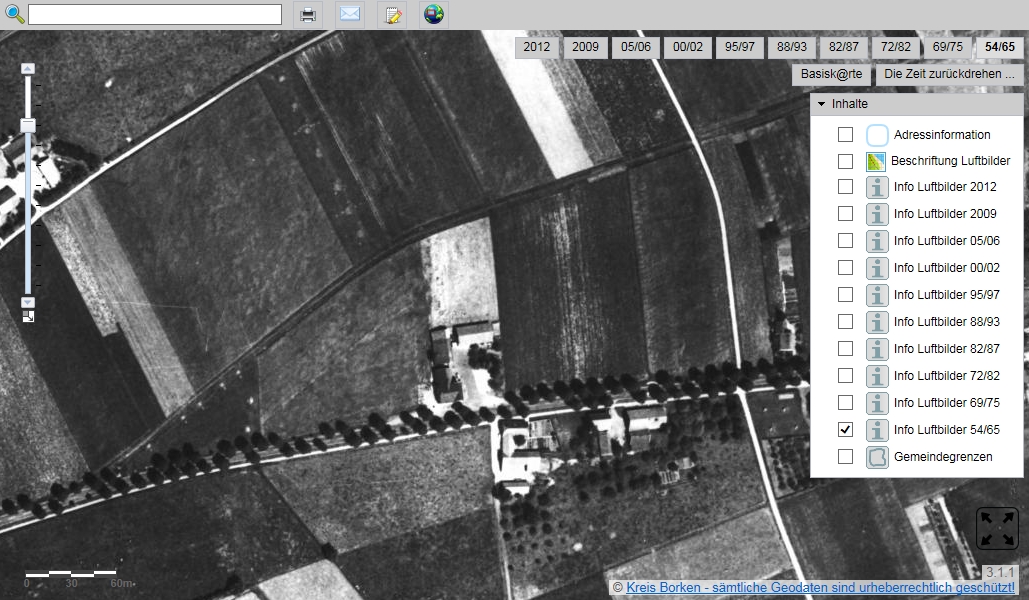The width and height of the screenshot is (1029, 600).
Task: Check Info Luftbilder 82/87 checkbox
Action: tap(845, 348)
